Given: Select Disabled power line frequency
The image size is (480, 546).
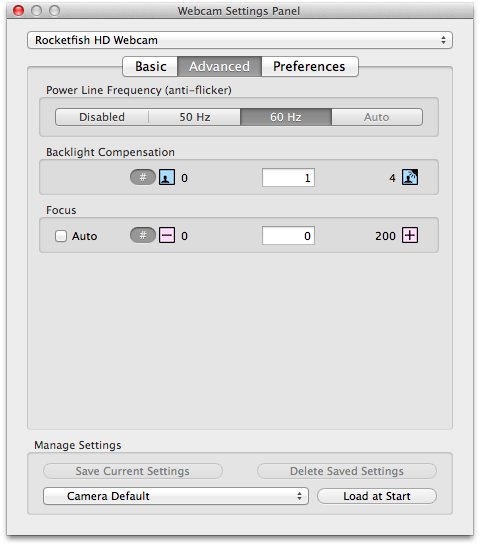Looking at the screenshot, I should (102, 117).
